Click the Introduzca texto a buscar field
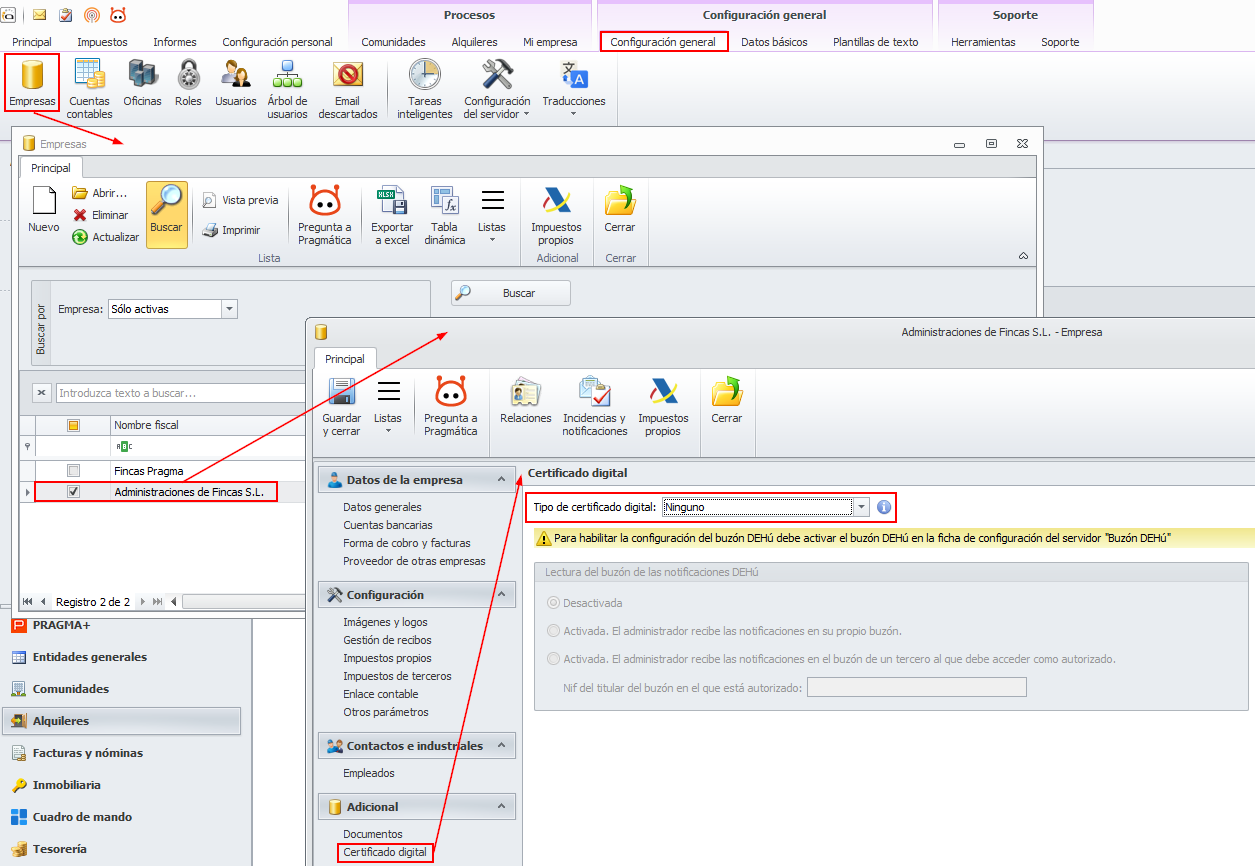This screenshot has height=866, width=1255. click(182, 393)
